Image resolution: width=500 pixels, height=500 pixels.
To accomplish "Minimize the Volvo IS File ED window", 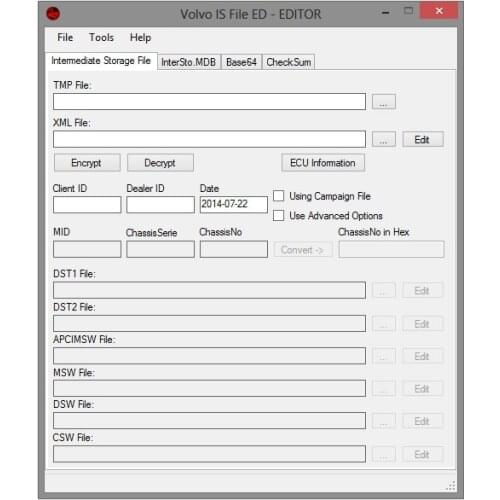I will point(386,13).
